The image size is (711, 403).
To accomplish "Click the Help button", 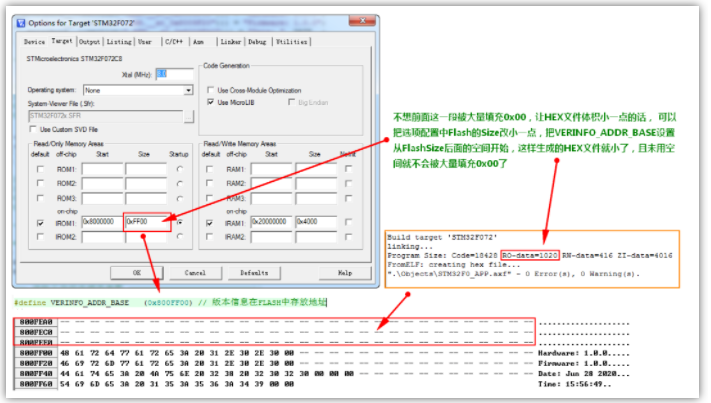I will [345, 273].
